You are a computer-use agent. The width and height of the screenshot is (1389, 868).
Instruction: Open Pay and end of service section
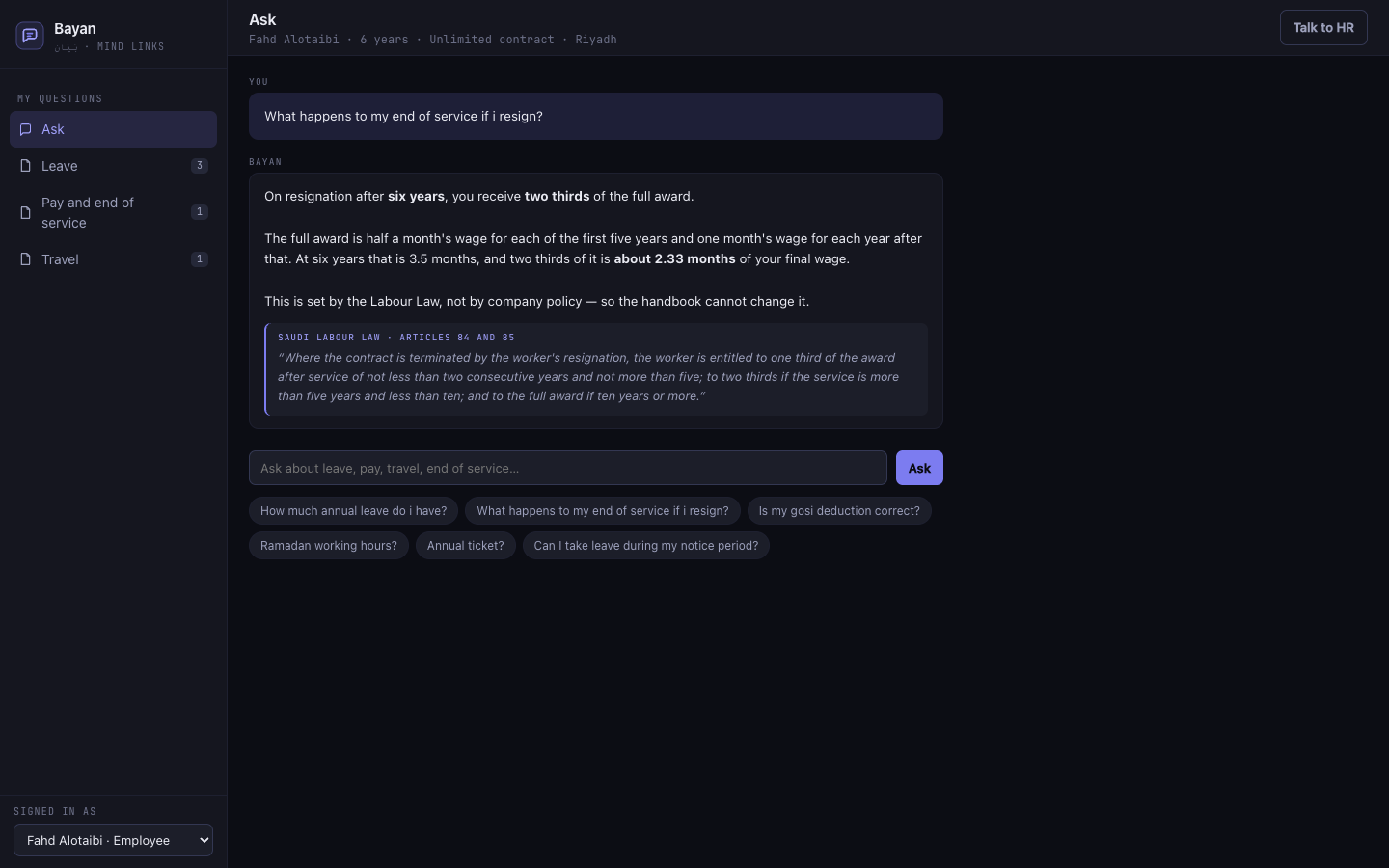pyautogui.click(x=113, y=212)
